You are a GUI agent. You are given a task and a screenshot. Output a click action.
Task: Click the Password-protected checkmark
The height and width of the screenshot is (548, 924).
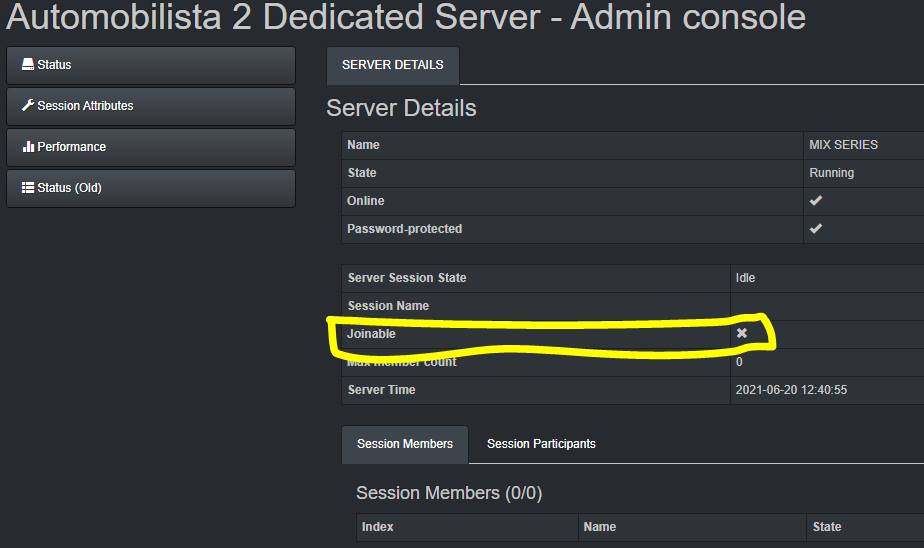(816, 229)
